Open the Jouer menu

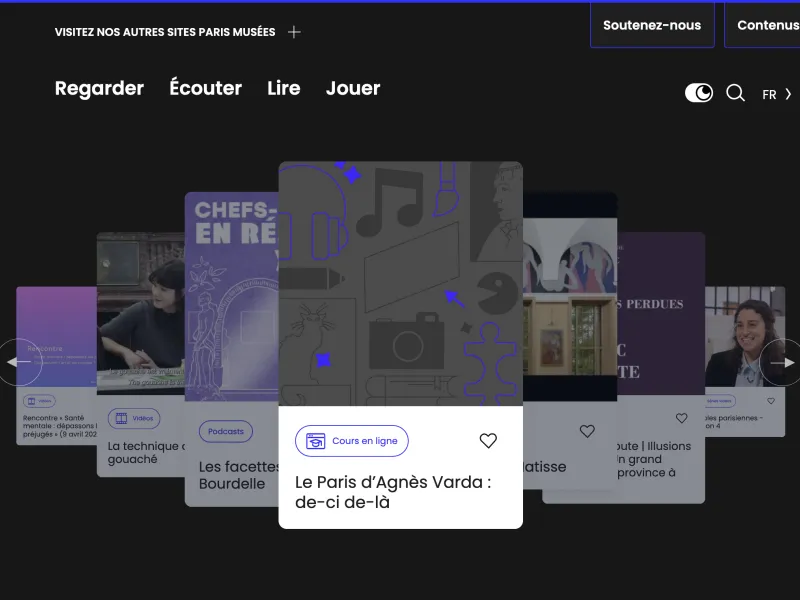coord(353,88)
